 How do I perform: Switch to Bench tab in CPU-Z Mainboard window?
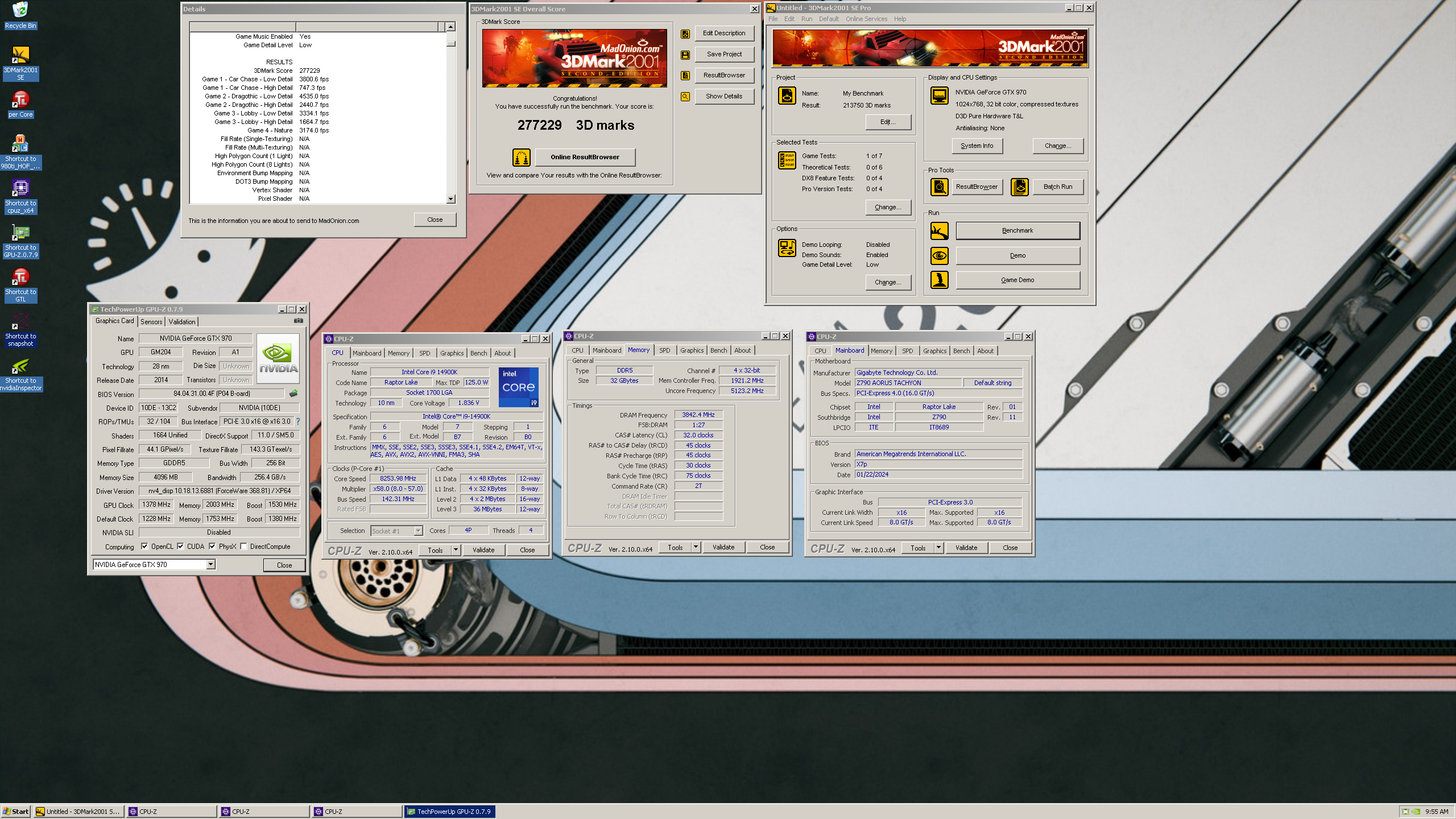pyautogui.click(x=961, y=351)
